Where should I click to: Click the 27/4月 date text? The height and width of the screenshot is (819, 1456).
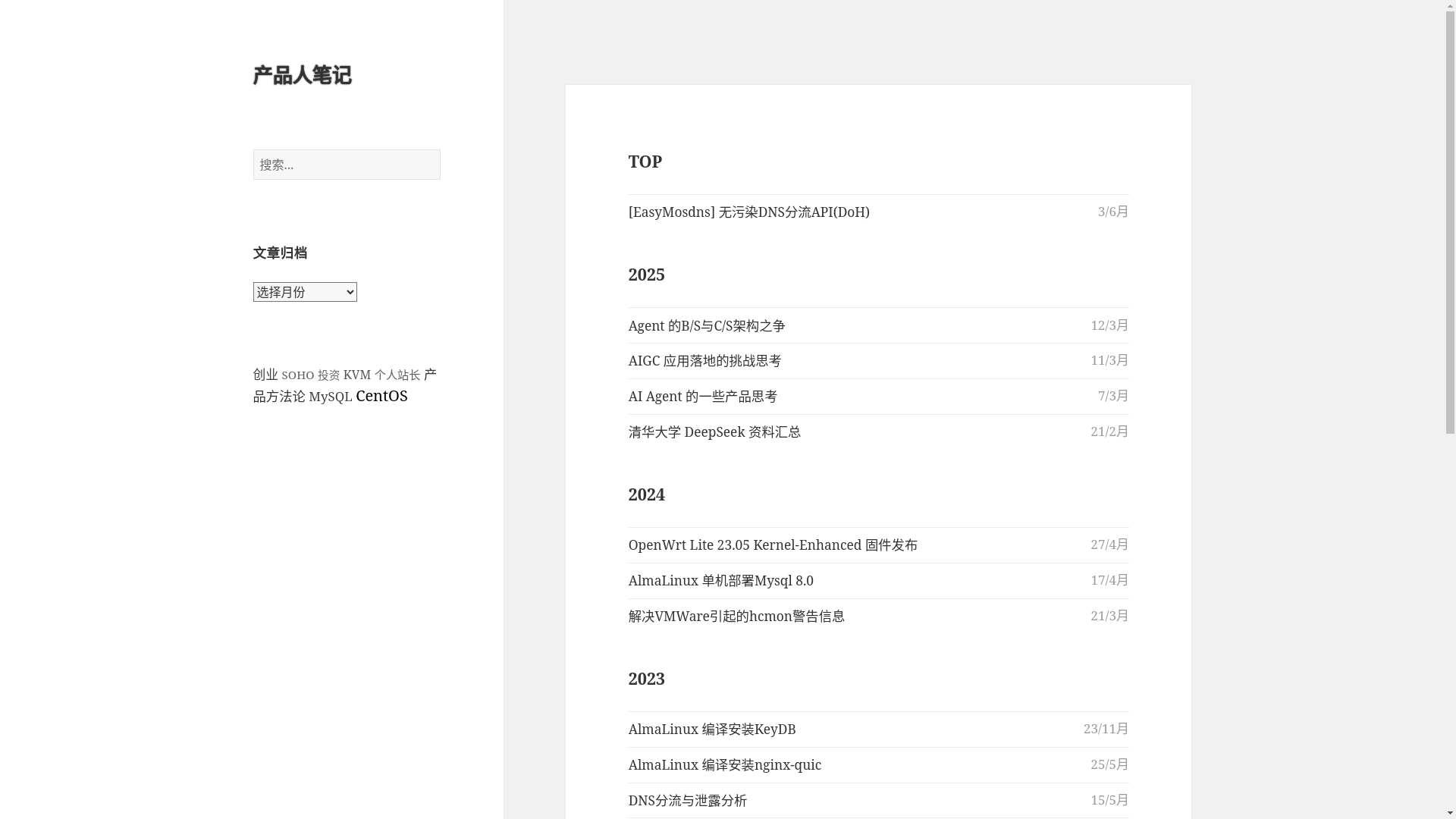(x=1109, y=544)
